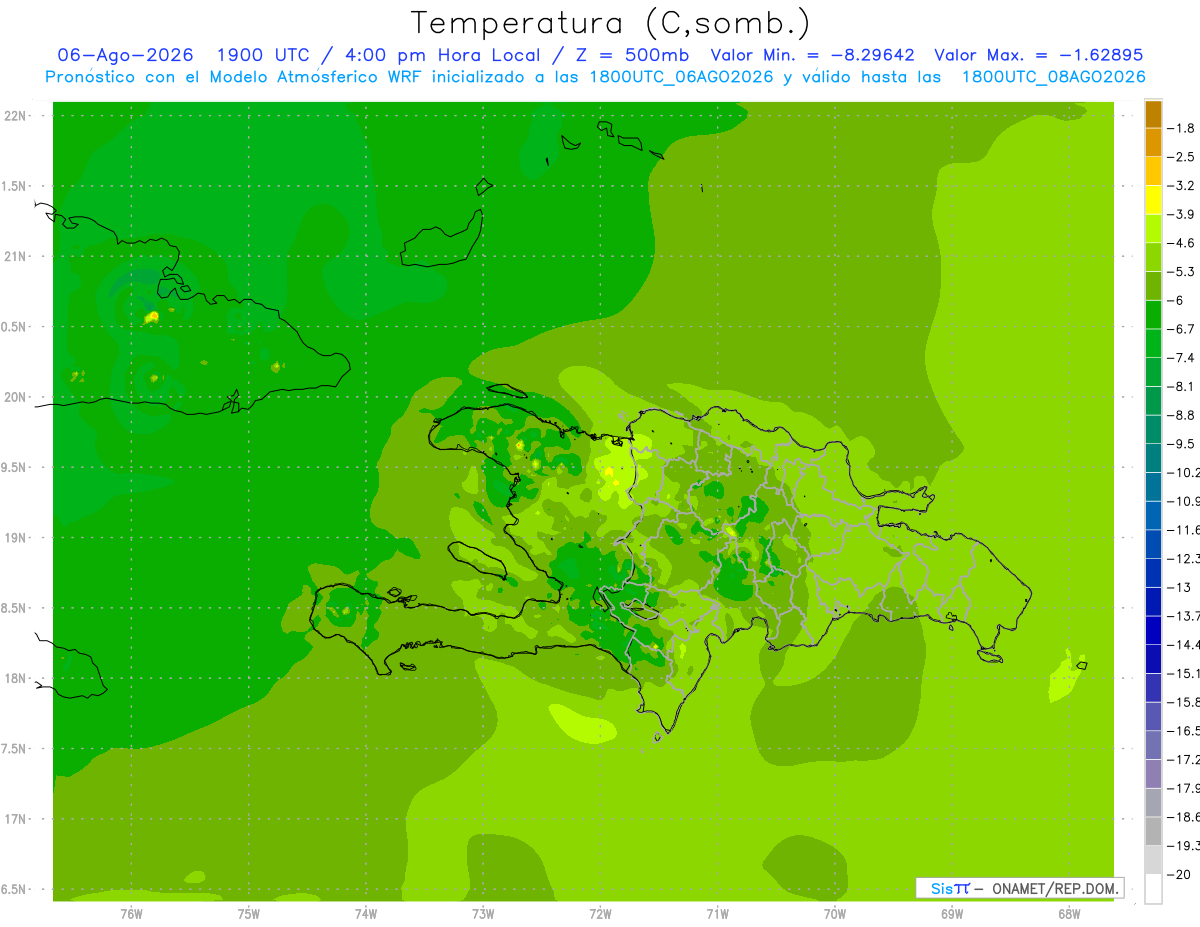The height and width of the screenshot is (927, 1200).
Task: Click the "-9.5" colorbar label
Action: tap(1181, 444)
